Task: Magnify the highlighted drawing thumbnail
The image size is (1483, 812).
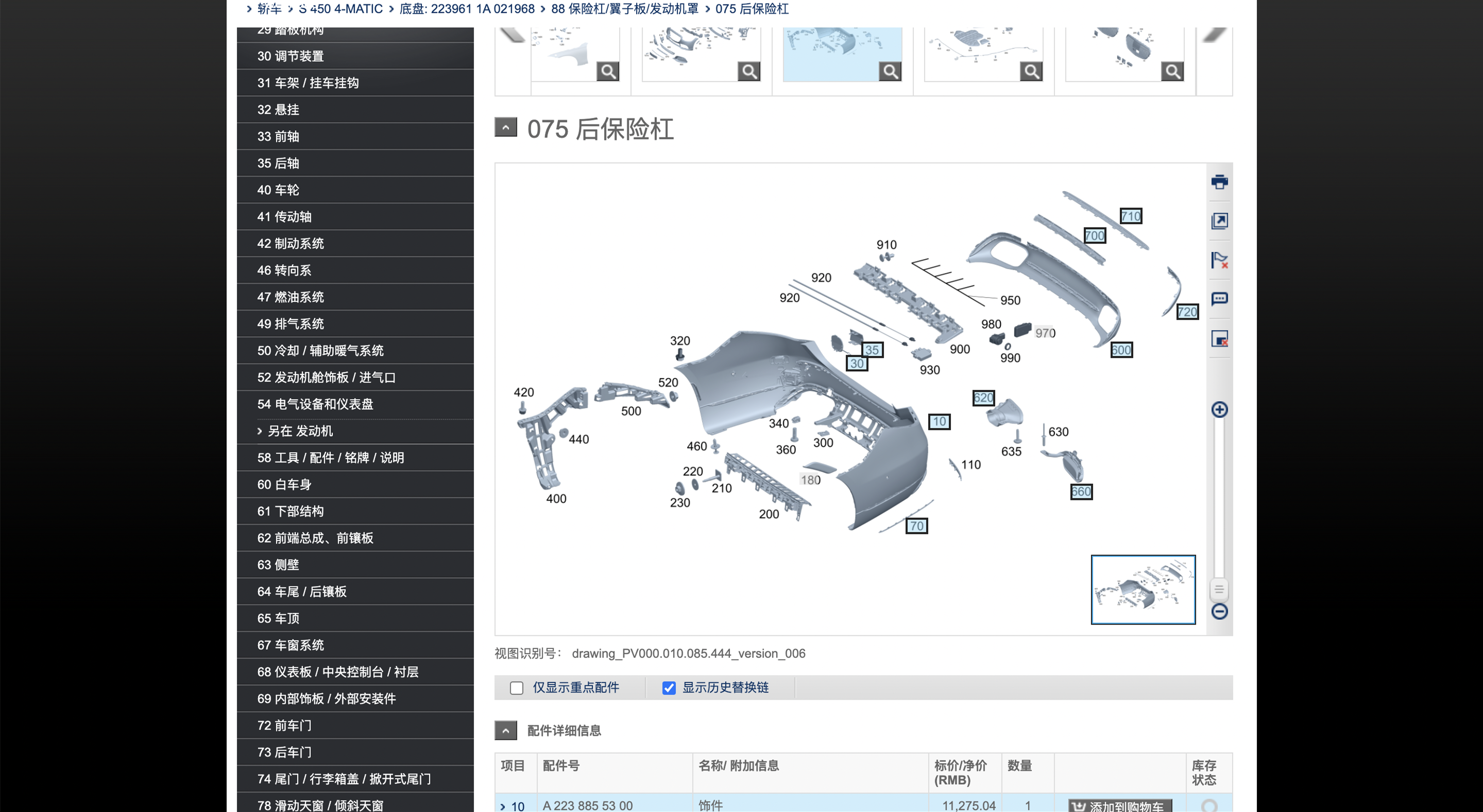Action: 890,72
